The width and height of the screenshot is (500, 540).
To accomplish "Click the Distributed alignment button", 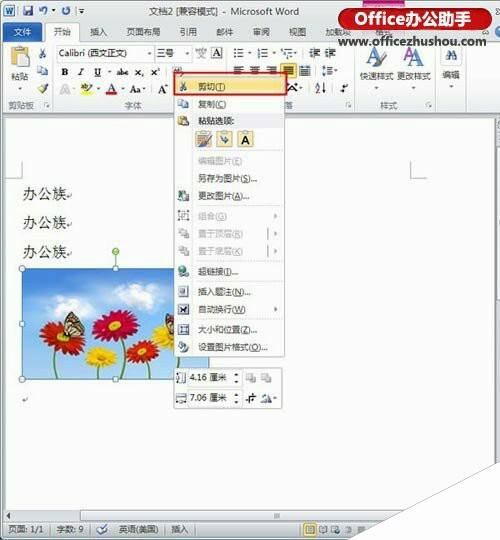I will (305, 71).
